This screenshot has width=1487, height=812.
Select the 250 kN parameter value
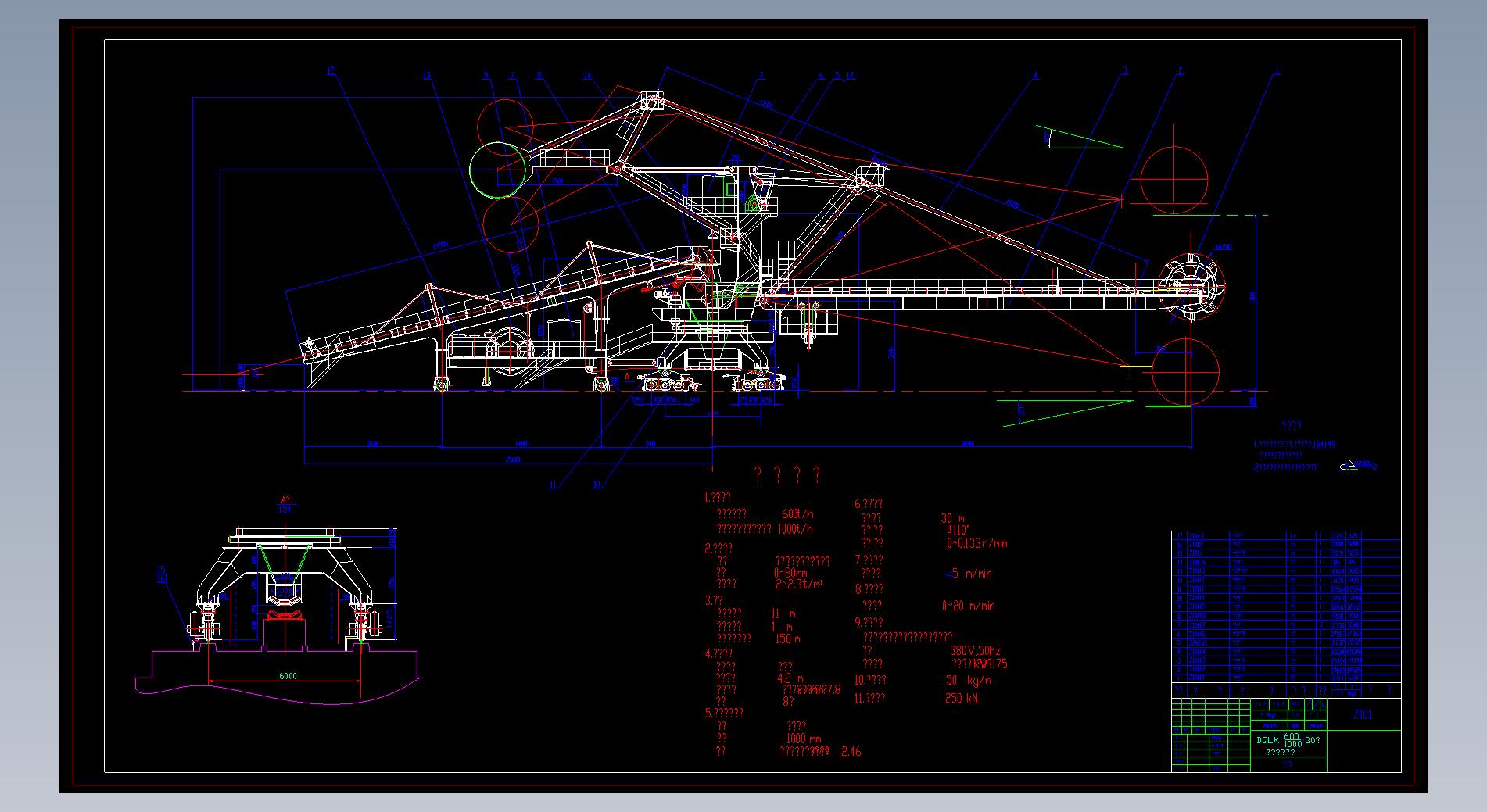coord(962,699)
